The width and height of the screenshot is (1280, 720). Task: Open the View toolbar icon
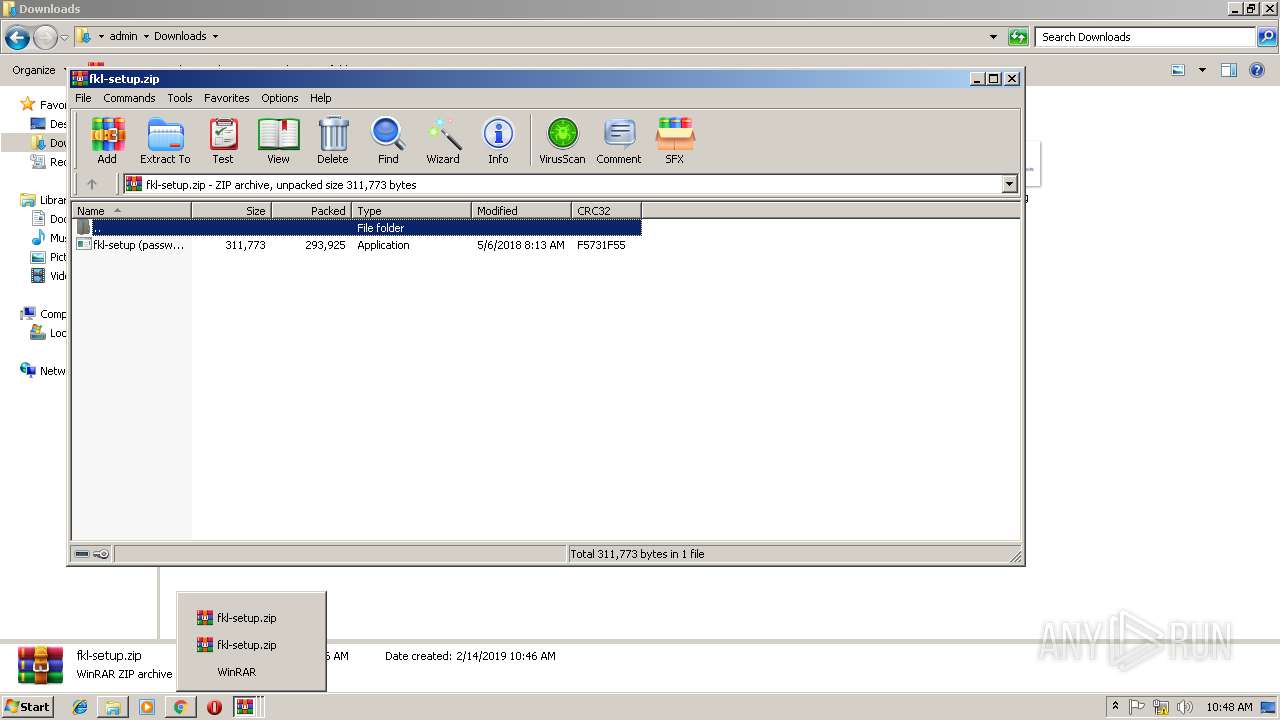[278, 140]
